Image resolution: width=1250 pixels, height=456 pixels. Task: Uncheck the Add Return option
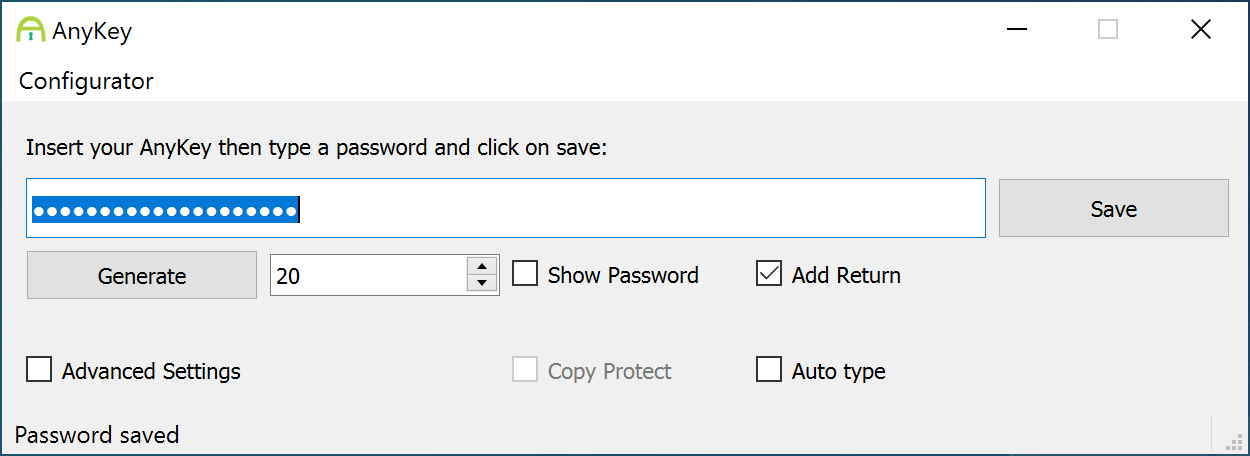pos(769,274)
